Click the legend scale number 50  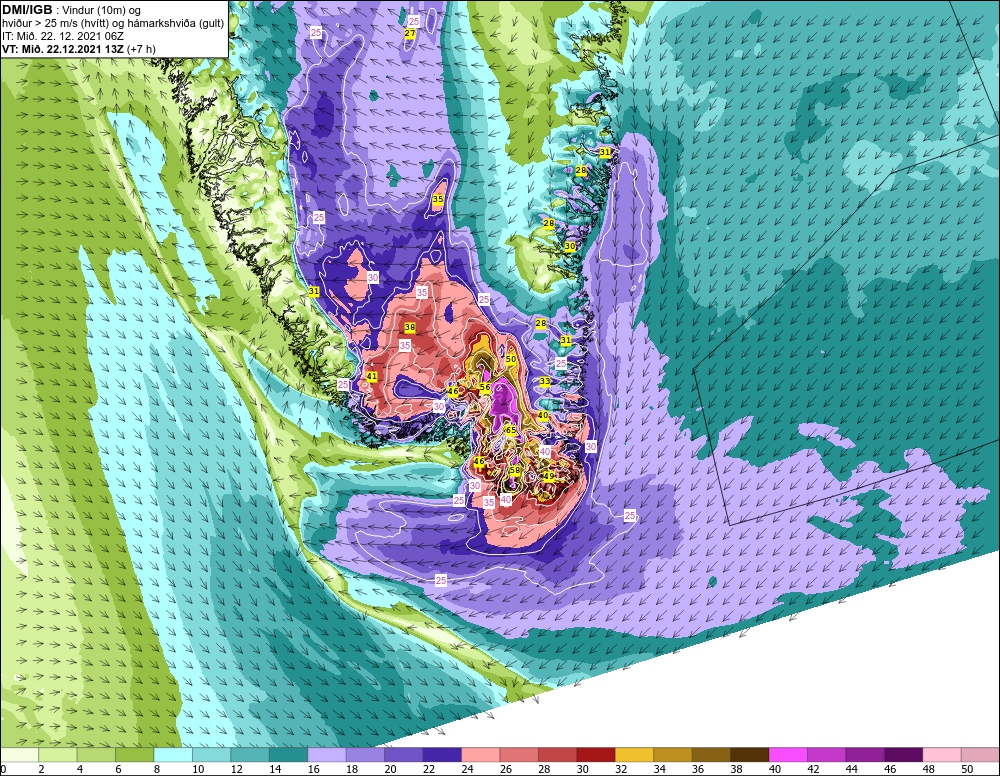[x=966, y=770]
